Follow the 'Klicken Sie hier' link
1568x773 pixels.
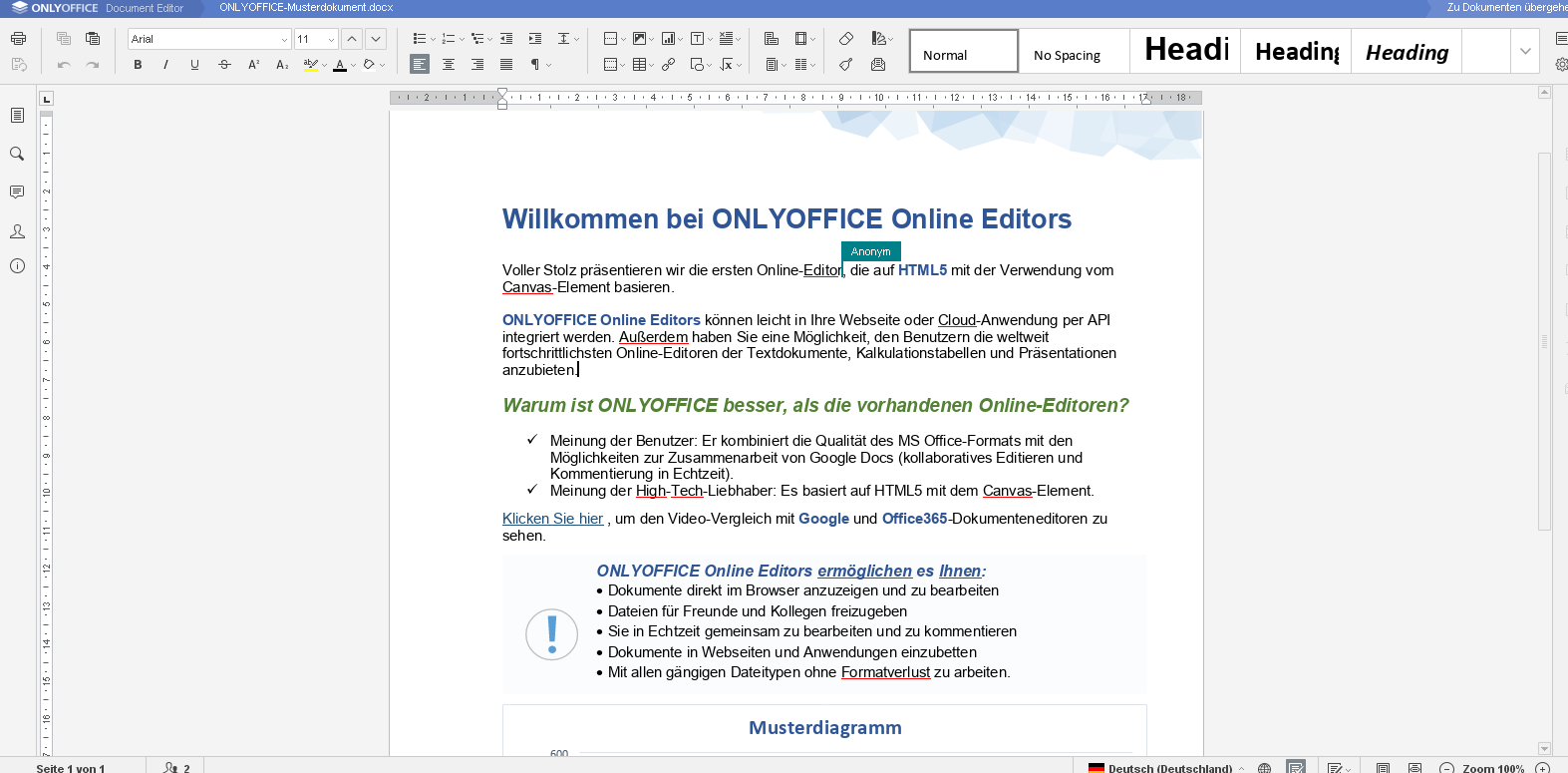[552, 519]
